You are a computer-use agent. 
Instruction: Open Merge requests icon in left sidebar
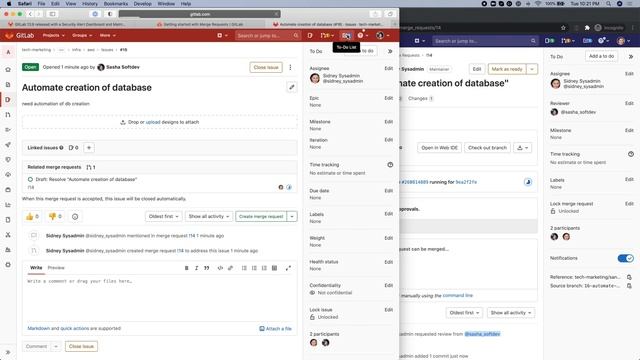[x=8, y=115]
